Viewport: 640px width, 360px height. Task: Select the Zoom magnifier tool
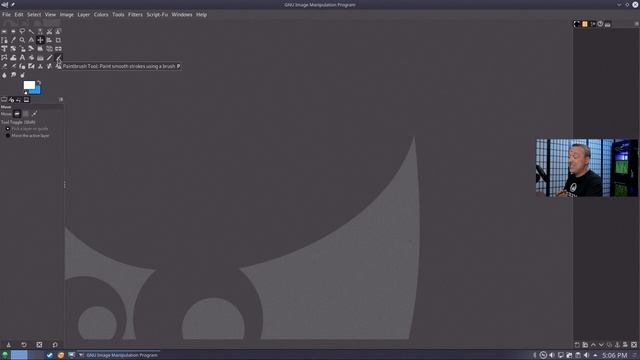click(x=22, y=40)
